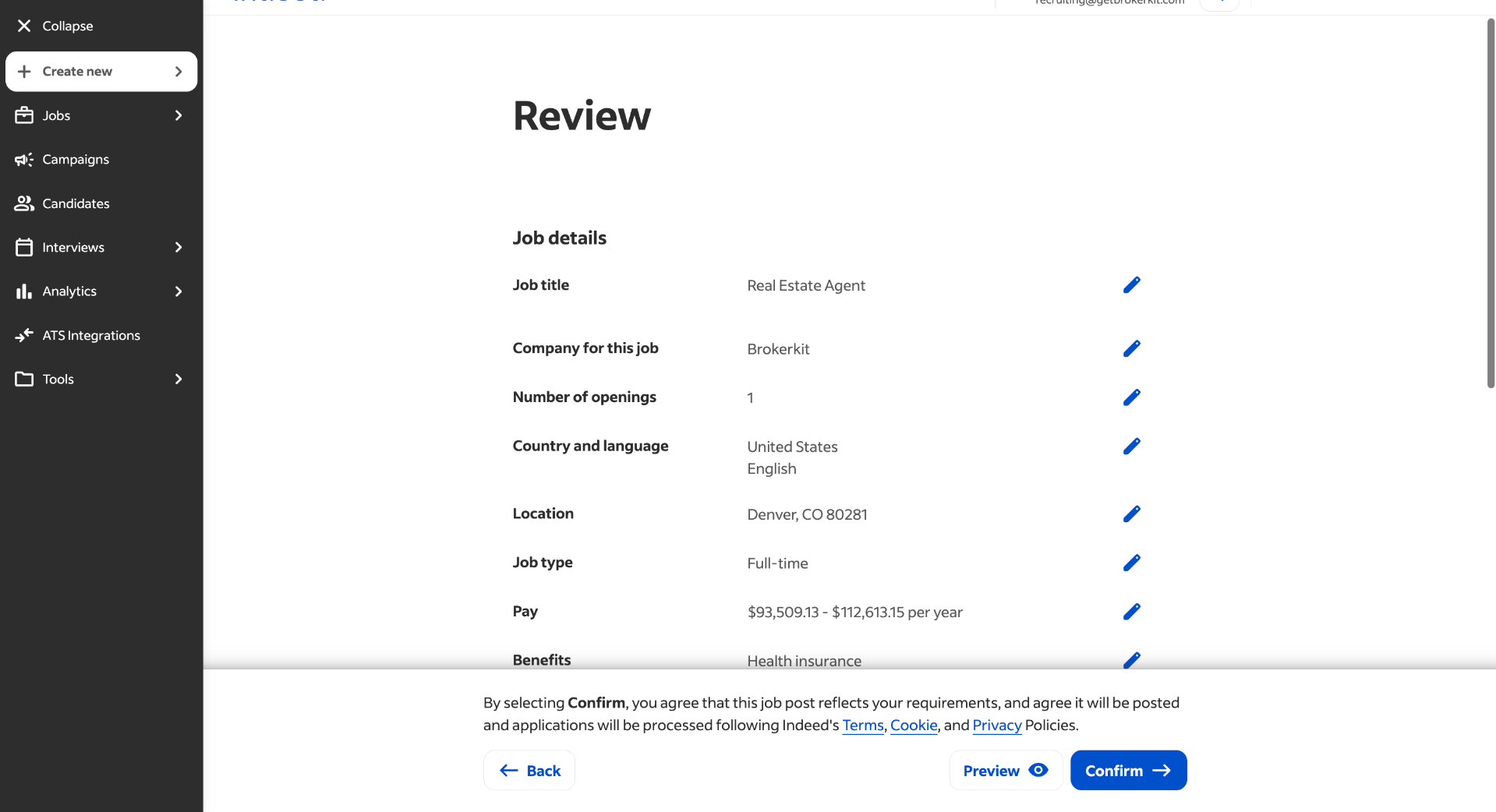Open ATS Integrations in the sidebar
Image resolution: width=1496 pixels, height=812 pixels.
click(x=90, y=335)
